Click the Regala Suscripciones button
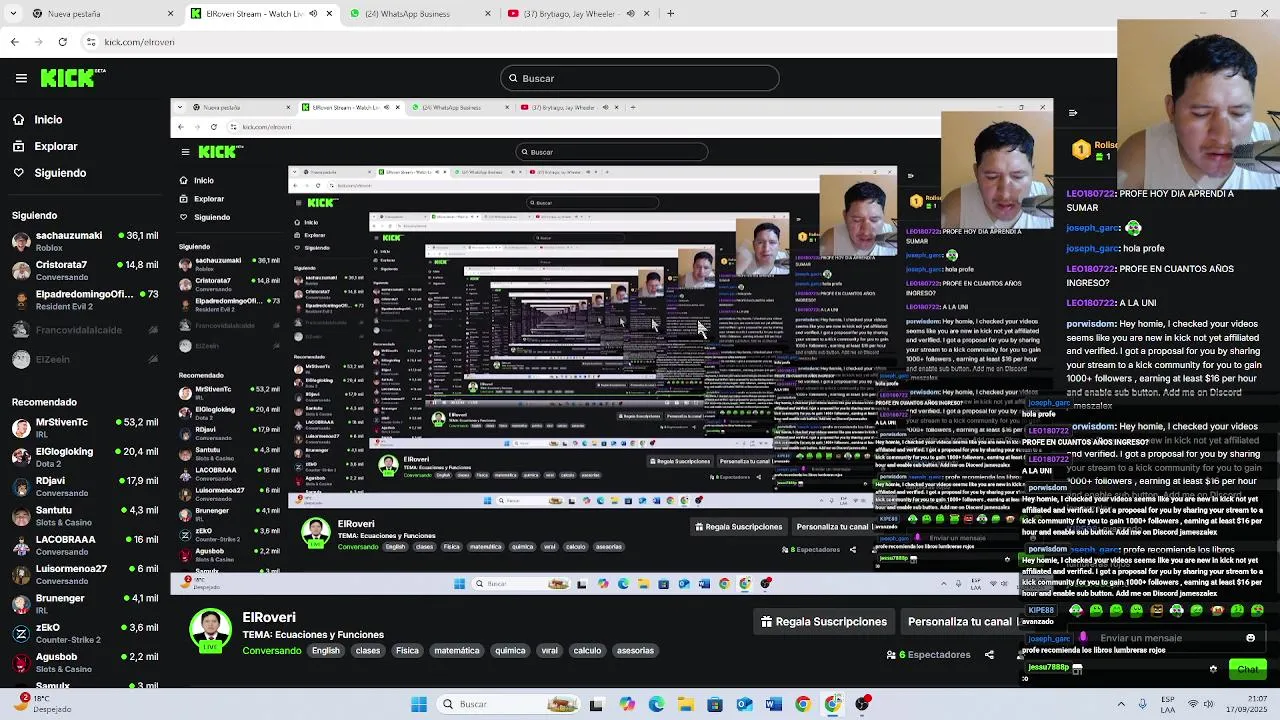The height and width of the screenshot is (720, 1280). point(823,622)
